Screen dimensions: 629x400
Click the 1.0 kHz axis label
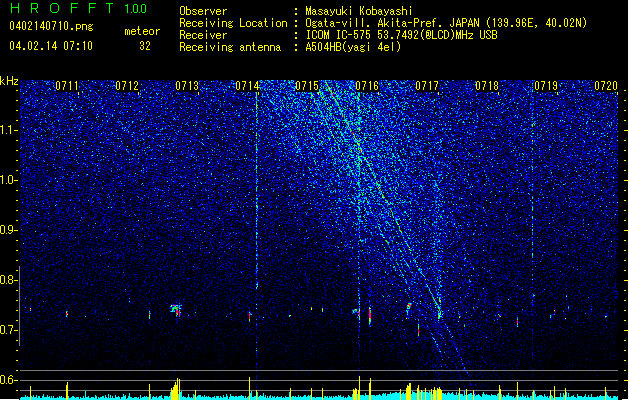click(x=9, y=180)
